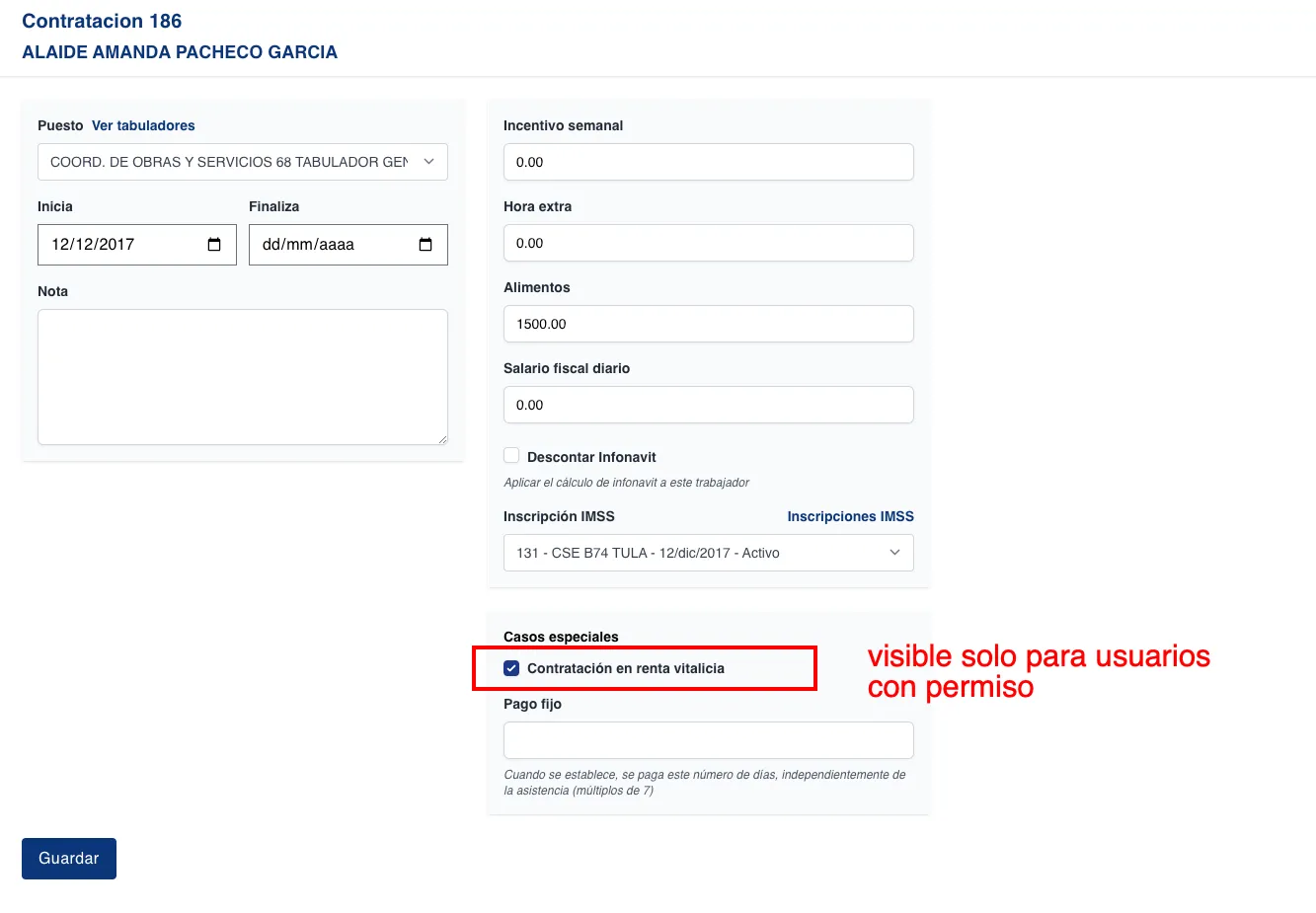The image size is (1316, 913).
Task: Click chevron arrow of Puesto dropdown
Action: [428, 162]
